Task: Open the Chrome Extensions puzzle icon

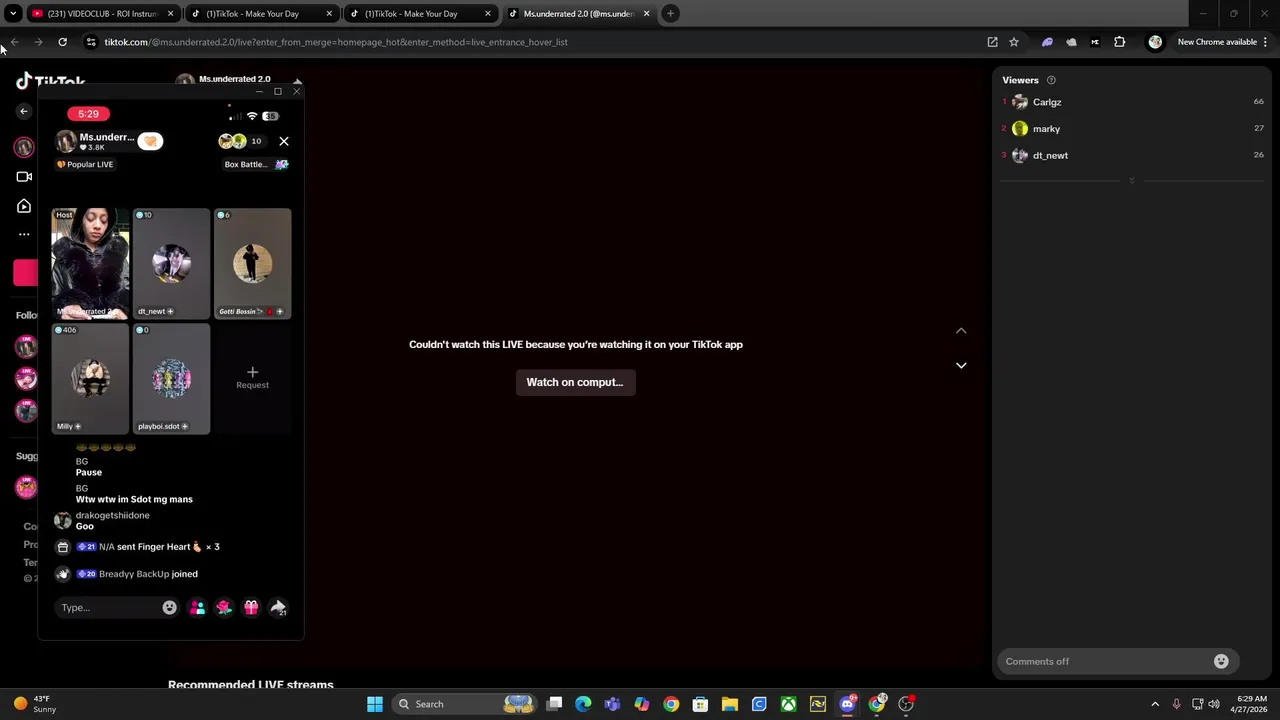Action: tap(1119, 42)
